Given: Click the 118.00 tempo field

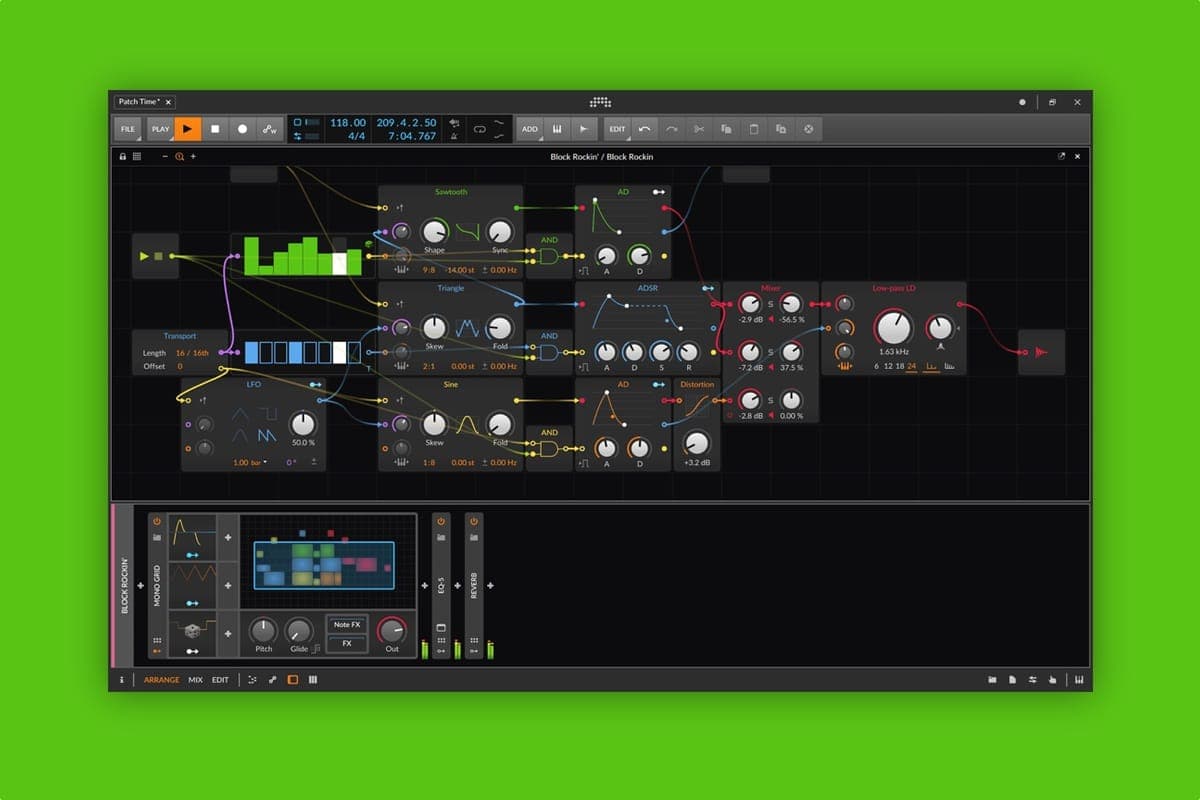Looking at the screenshot, I should coord(348,122).
